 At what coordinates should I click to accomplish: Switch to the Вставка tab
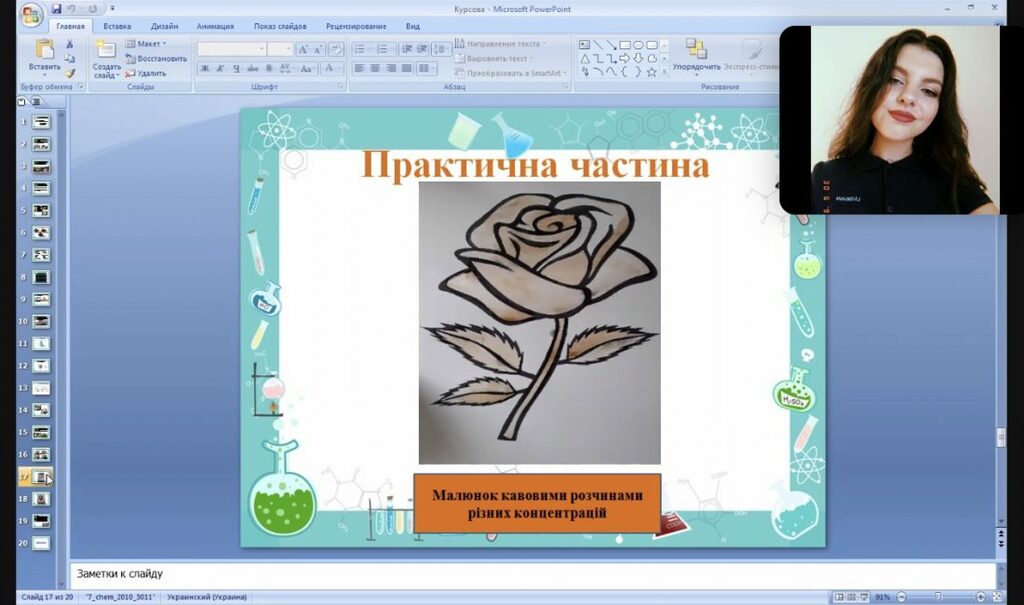pos(117,27)
